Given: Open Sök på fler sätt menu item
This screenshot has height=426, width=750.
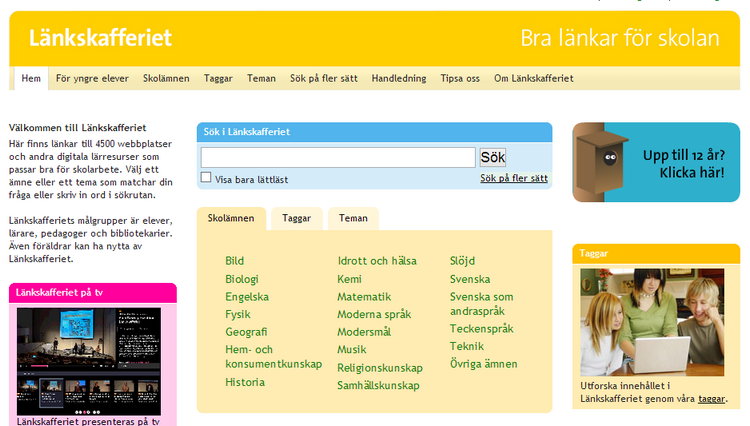Looking at the screenshot, I should [324, 78].
